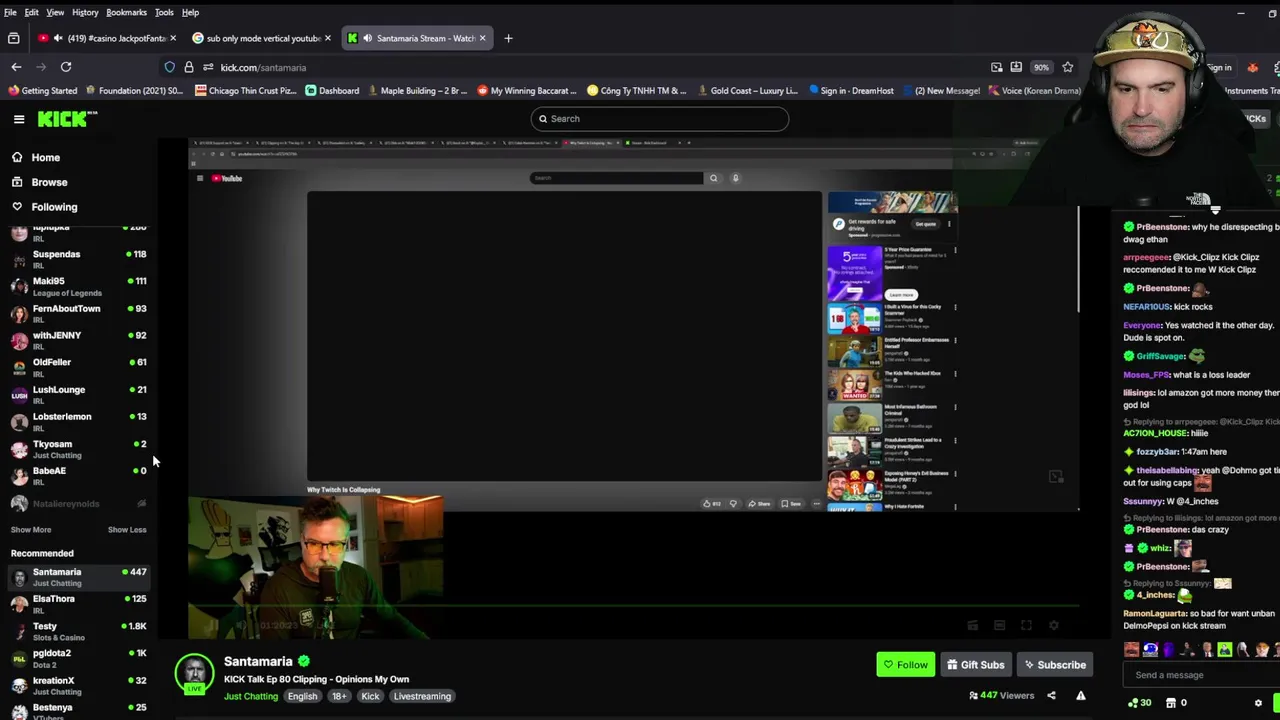
Task: Open the History menu
Action: 85,12
